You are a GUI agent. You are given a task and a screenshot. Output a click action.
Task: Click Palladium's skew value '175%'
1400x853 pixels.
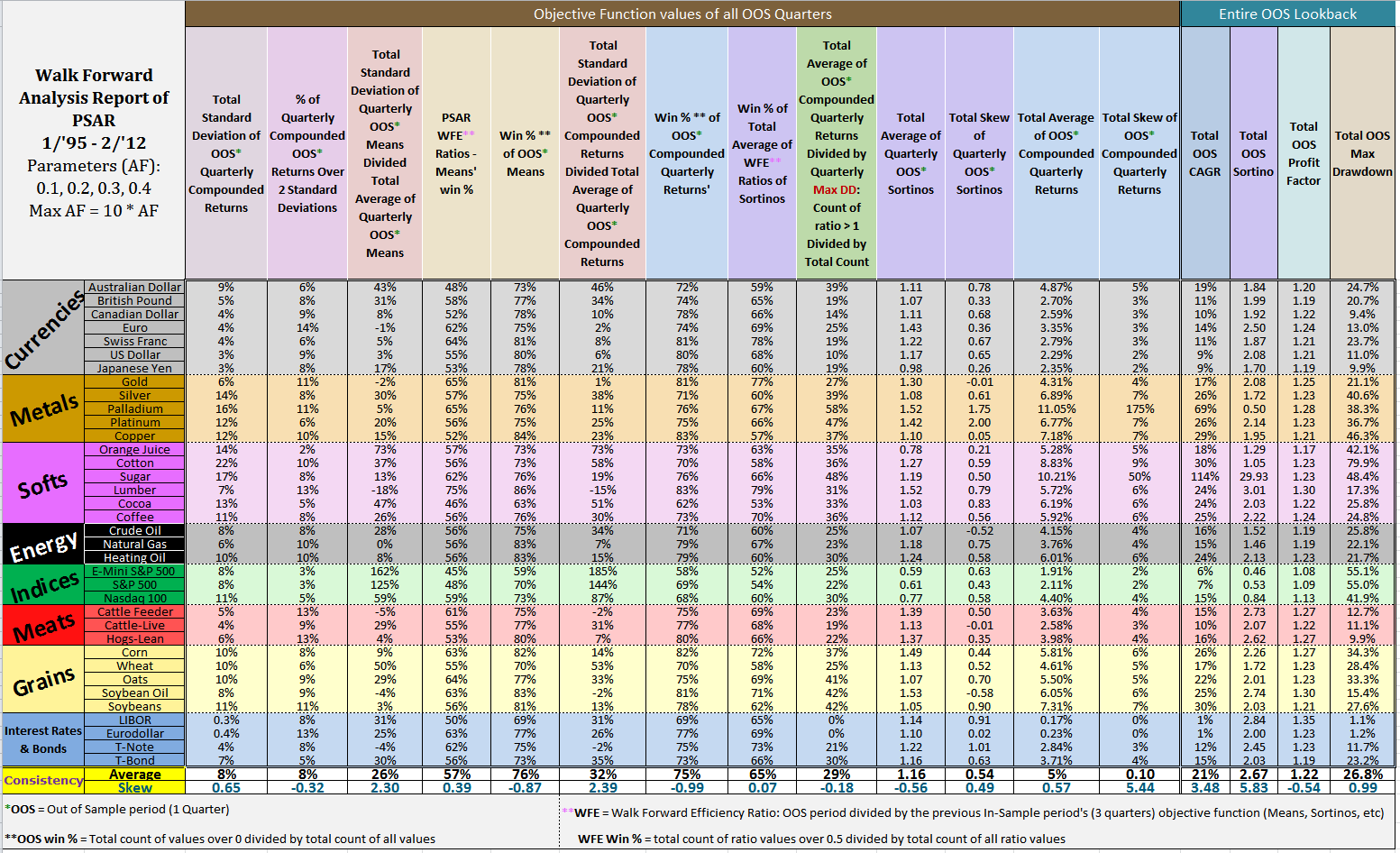pos(1139,408)
